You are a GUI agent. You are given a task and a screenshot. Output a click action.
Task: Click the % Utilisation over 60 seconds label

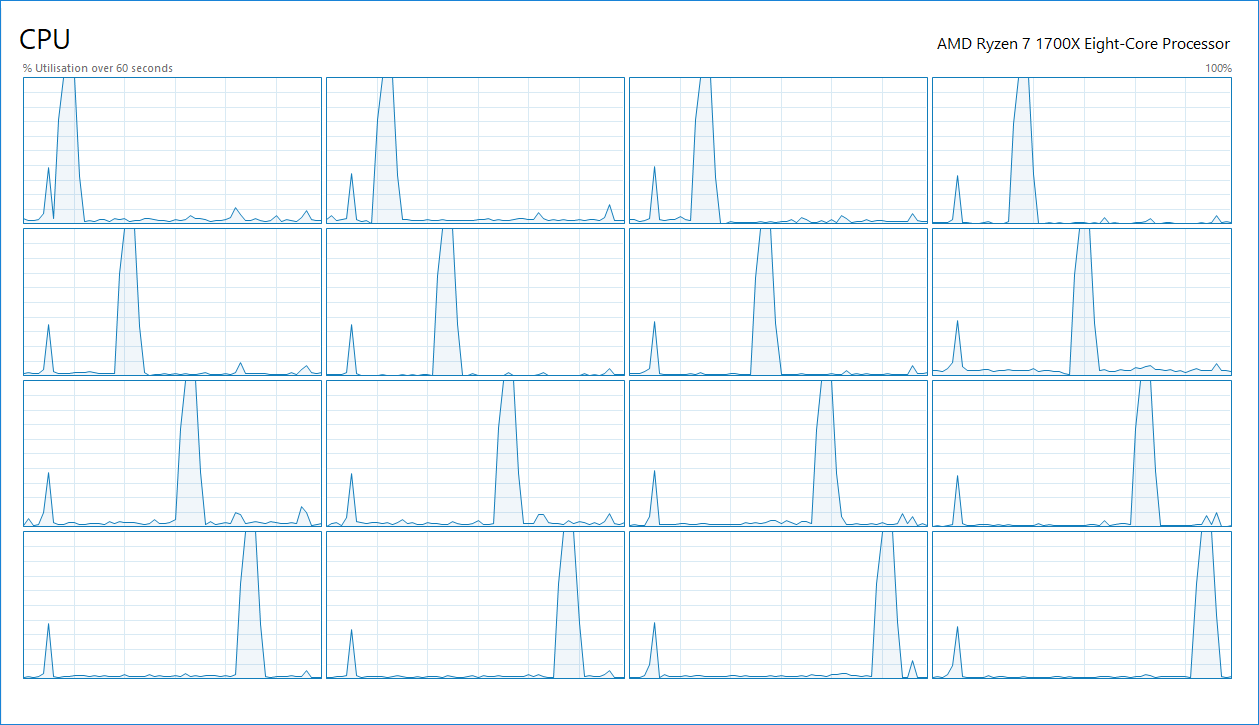point(98,68)
